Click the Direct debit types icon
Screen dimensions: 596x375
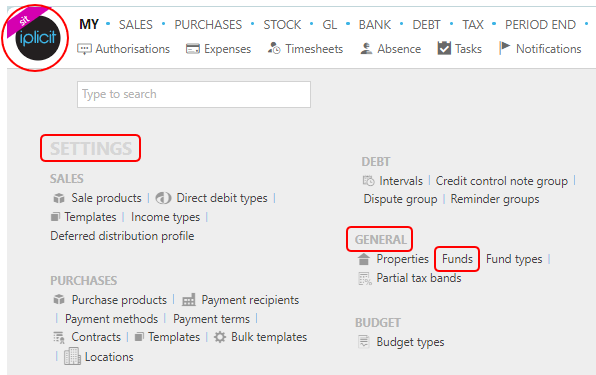coord(163,198)
